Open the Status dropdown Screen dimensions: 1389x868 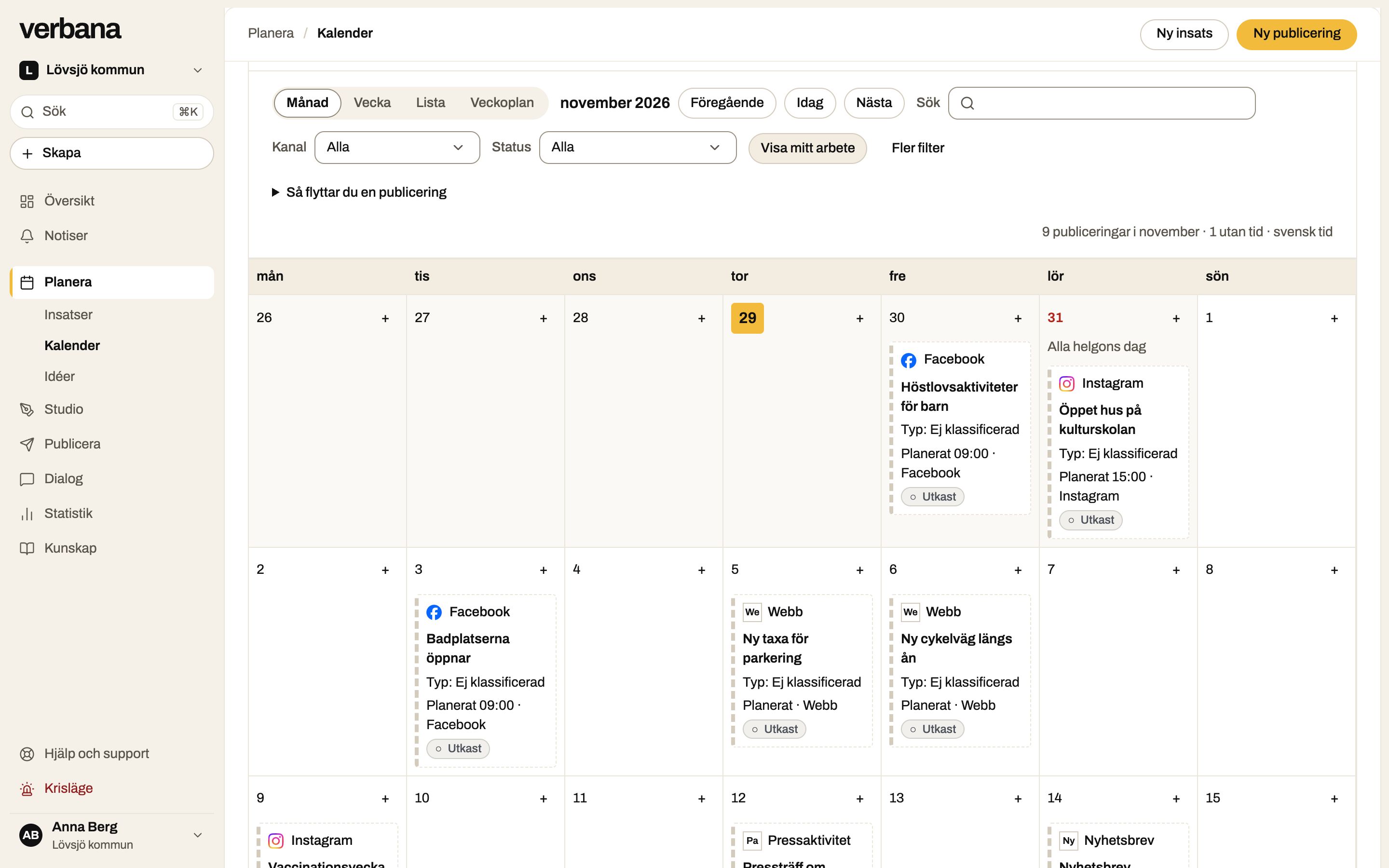pos(638,148)
